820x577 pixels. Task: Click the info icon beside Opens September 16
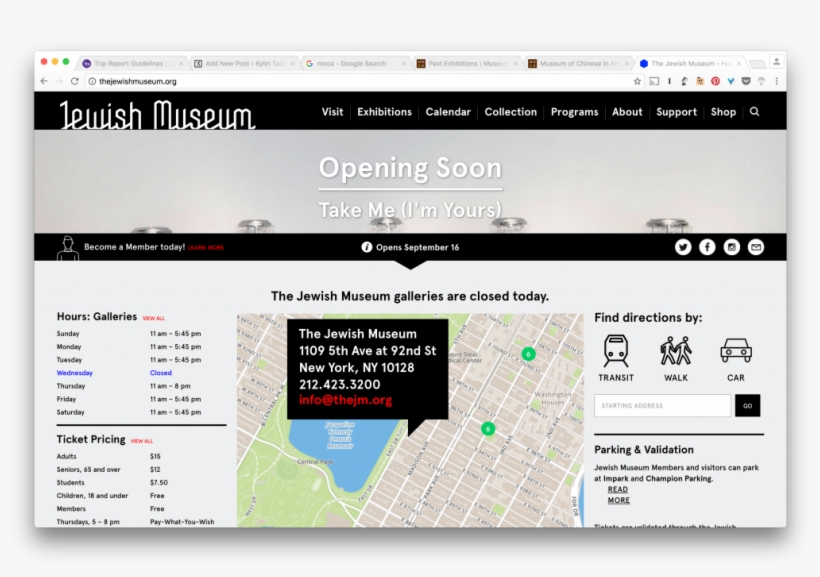click(x=367, y=247)
